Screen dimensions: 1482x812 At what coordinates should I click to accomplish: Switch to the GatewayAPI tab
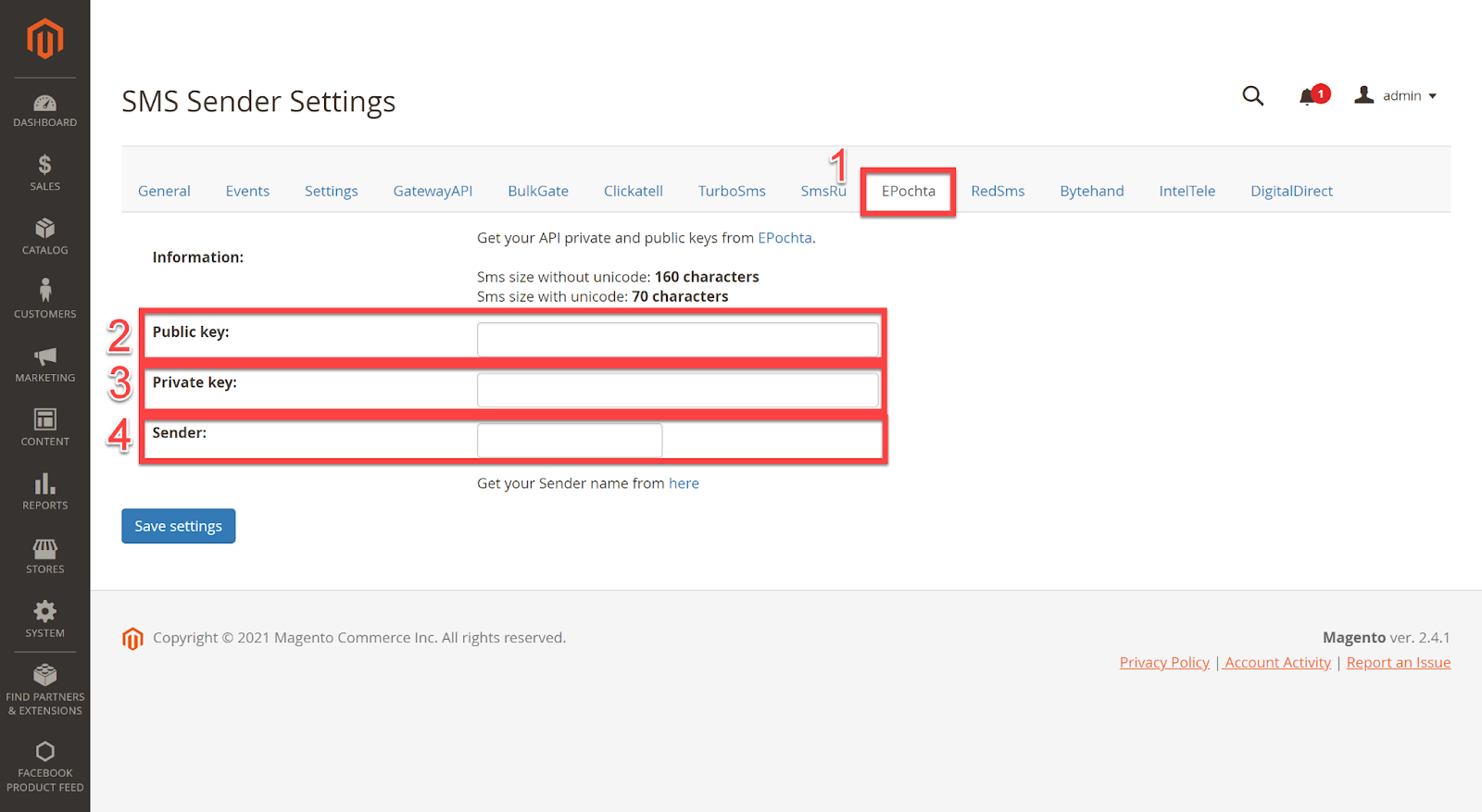(x=433, y=191)
